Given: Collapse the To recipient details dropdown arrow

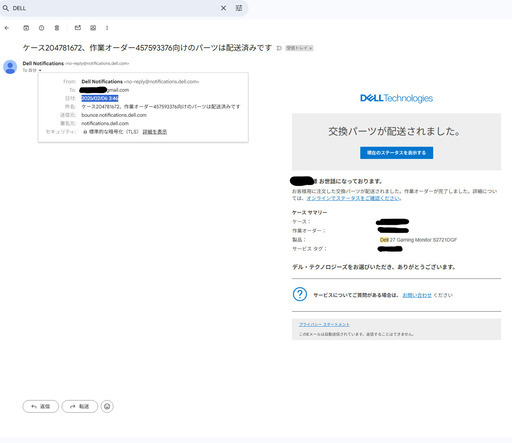Looking at the screenshot, I should click(40, 70).
